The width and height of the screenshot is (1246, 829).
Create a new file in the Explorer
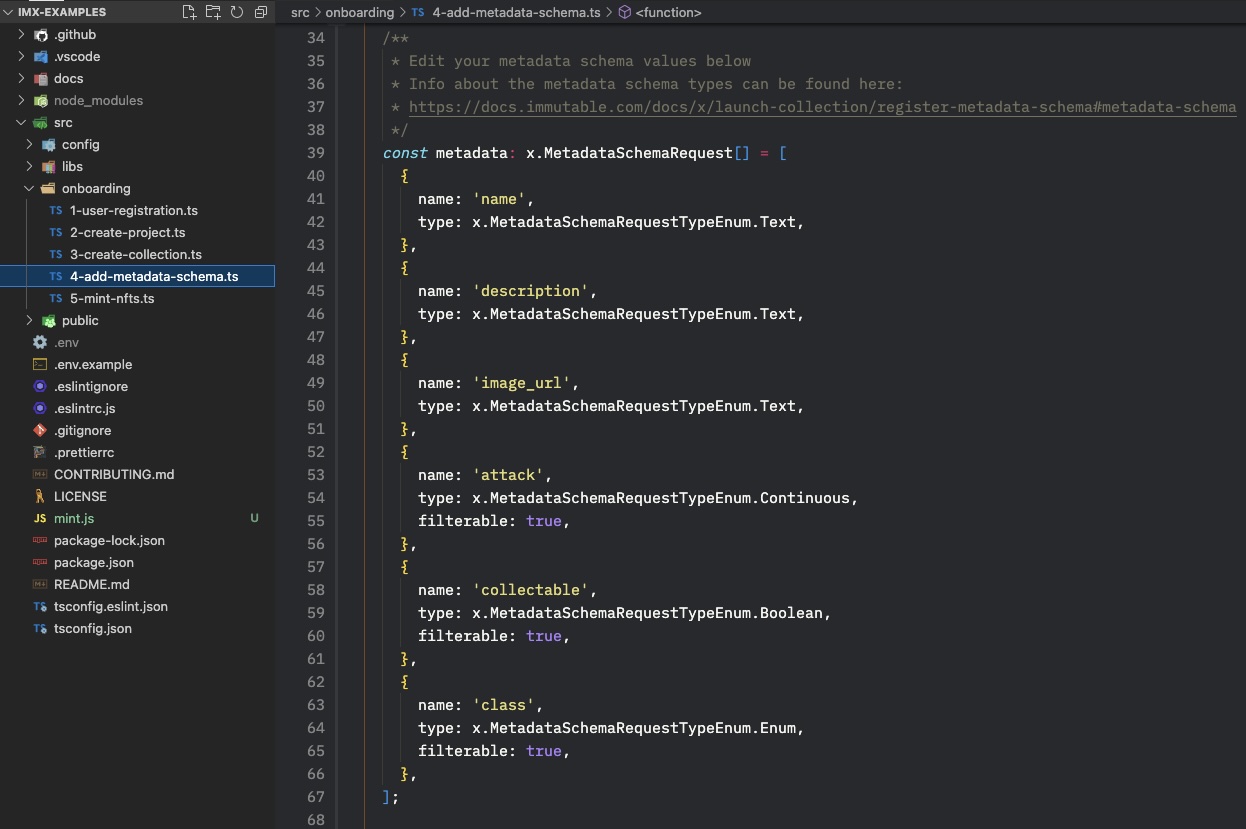coord(187,12)
